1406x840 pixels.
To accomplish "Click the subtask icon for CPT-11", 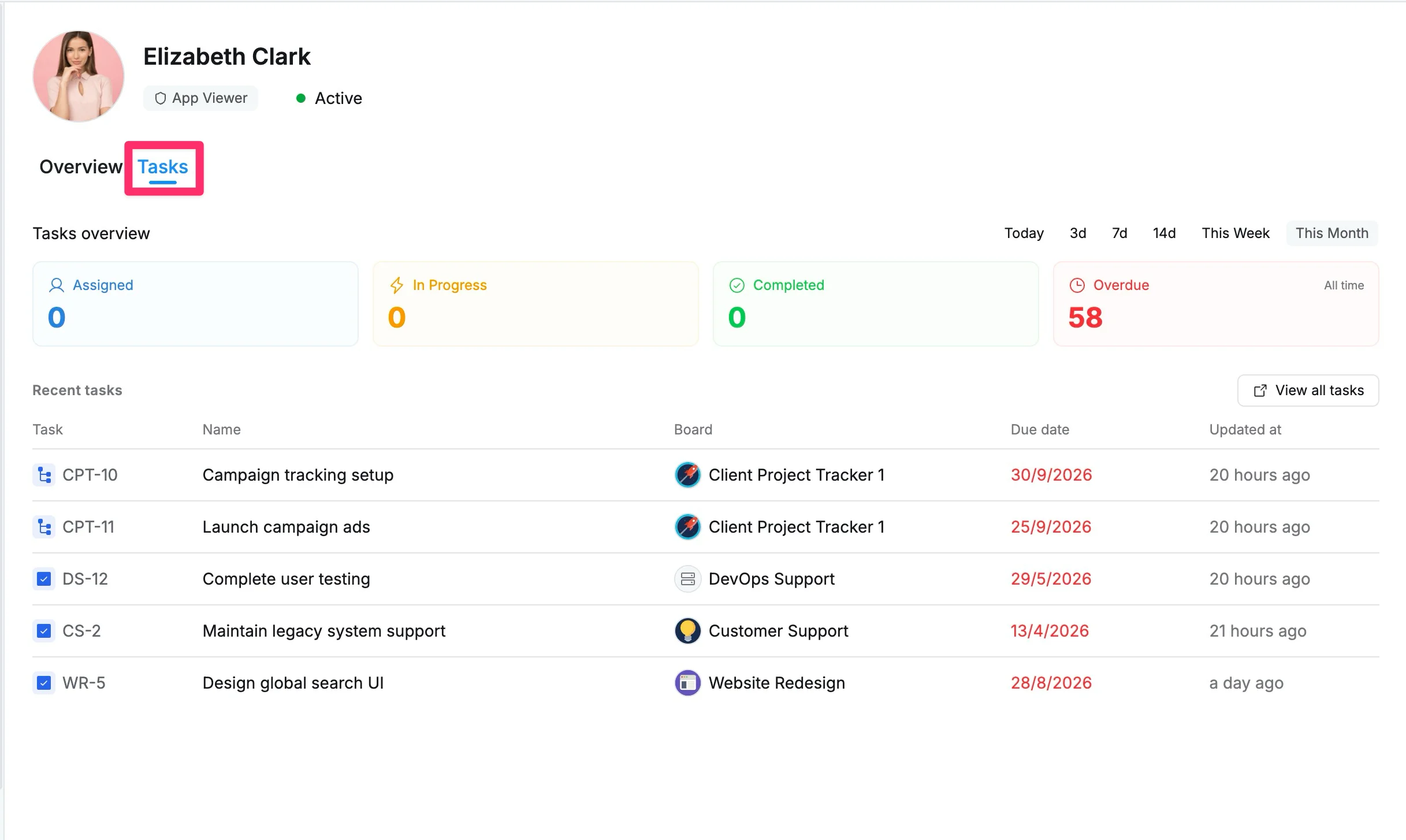I will 44,527.
